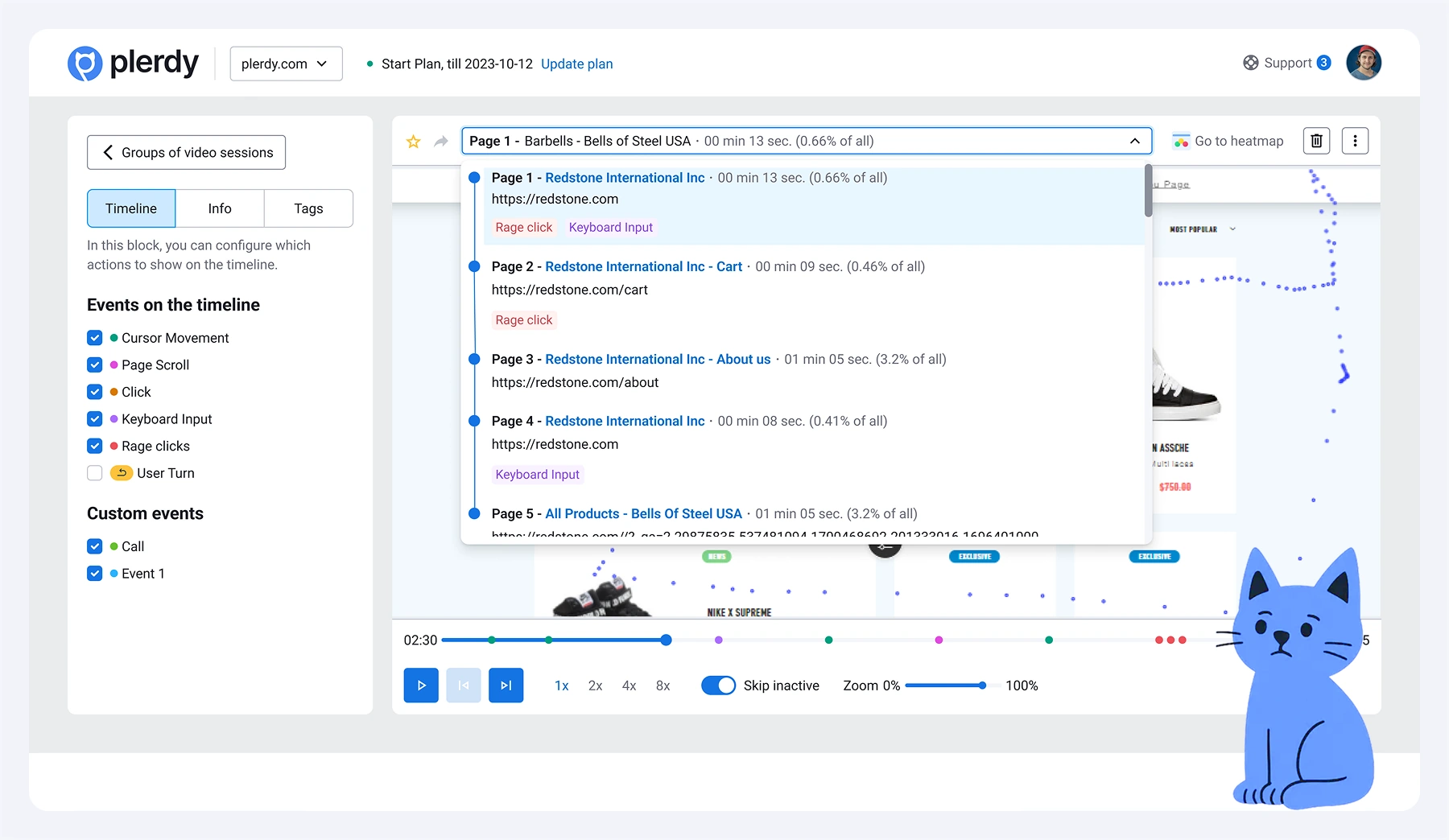Delete the session with trash icon
Image resolution: width=1449 pixels, height=840 pixels.
[x=1316, y=141]
